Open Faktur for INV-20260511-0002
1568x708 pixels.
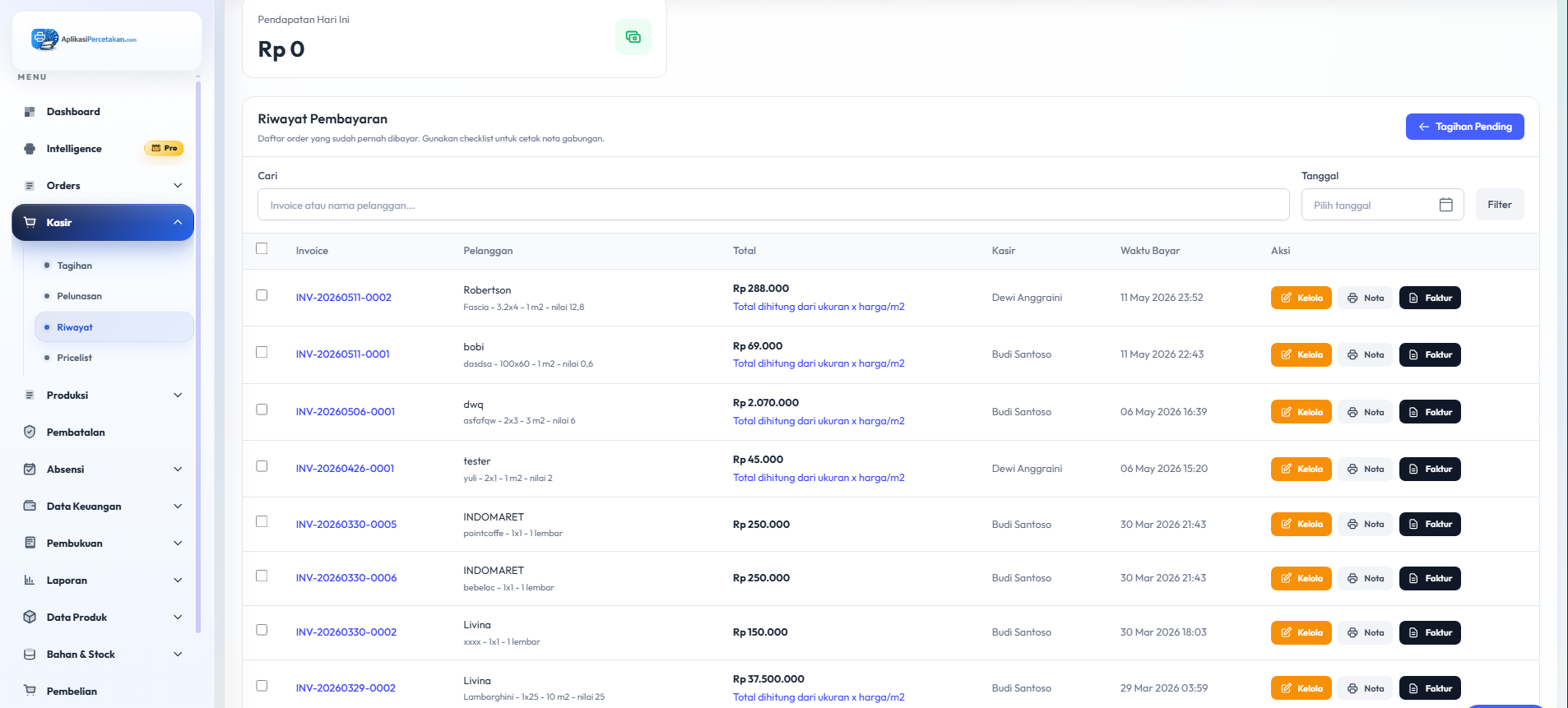[1430, 298]
